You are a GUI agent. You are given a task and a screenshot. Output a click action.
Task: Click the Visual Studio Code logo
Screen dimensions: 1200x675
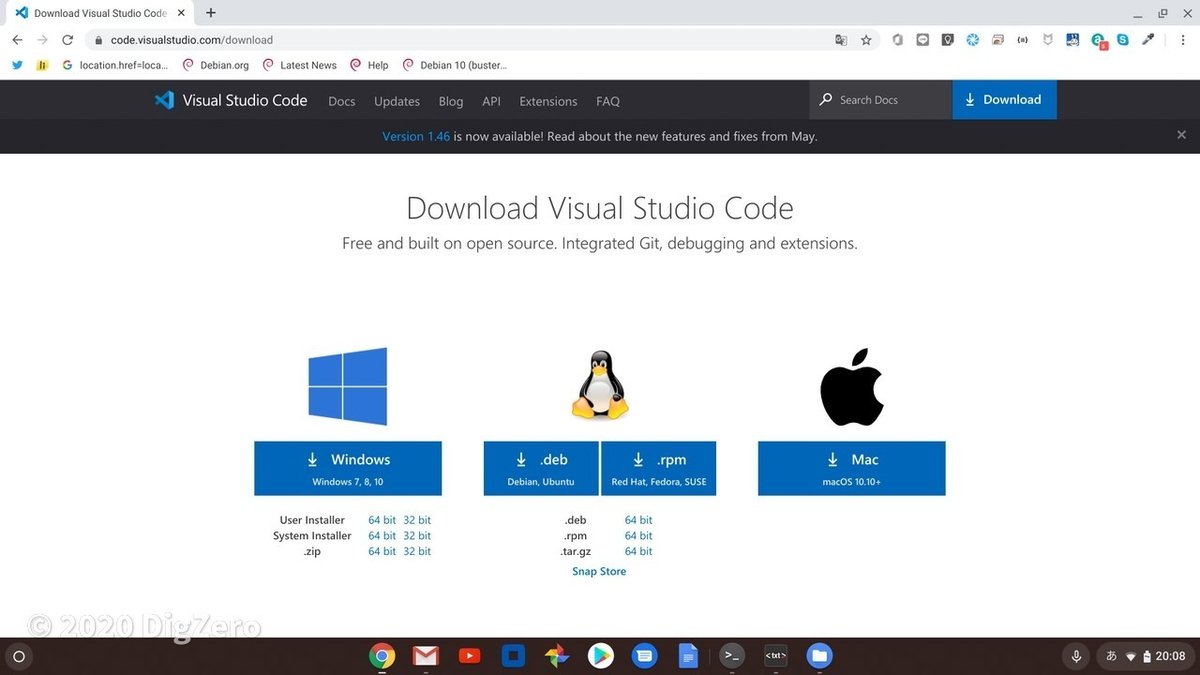(231, 100)
